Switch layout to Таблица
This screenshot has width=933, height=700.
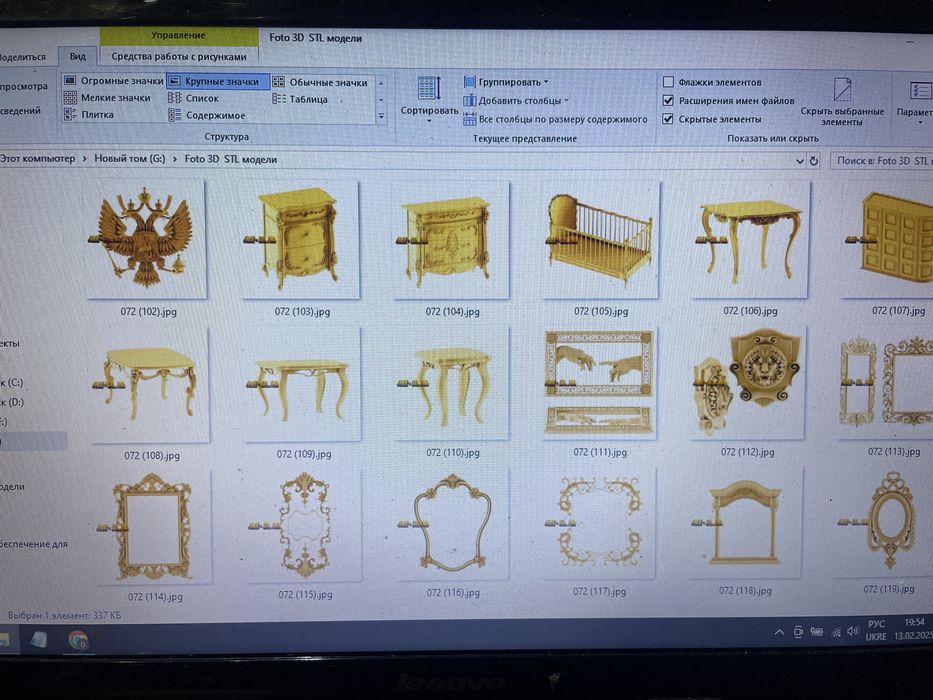pyautogui.click(x=300, y=99)
